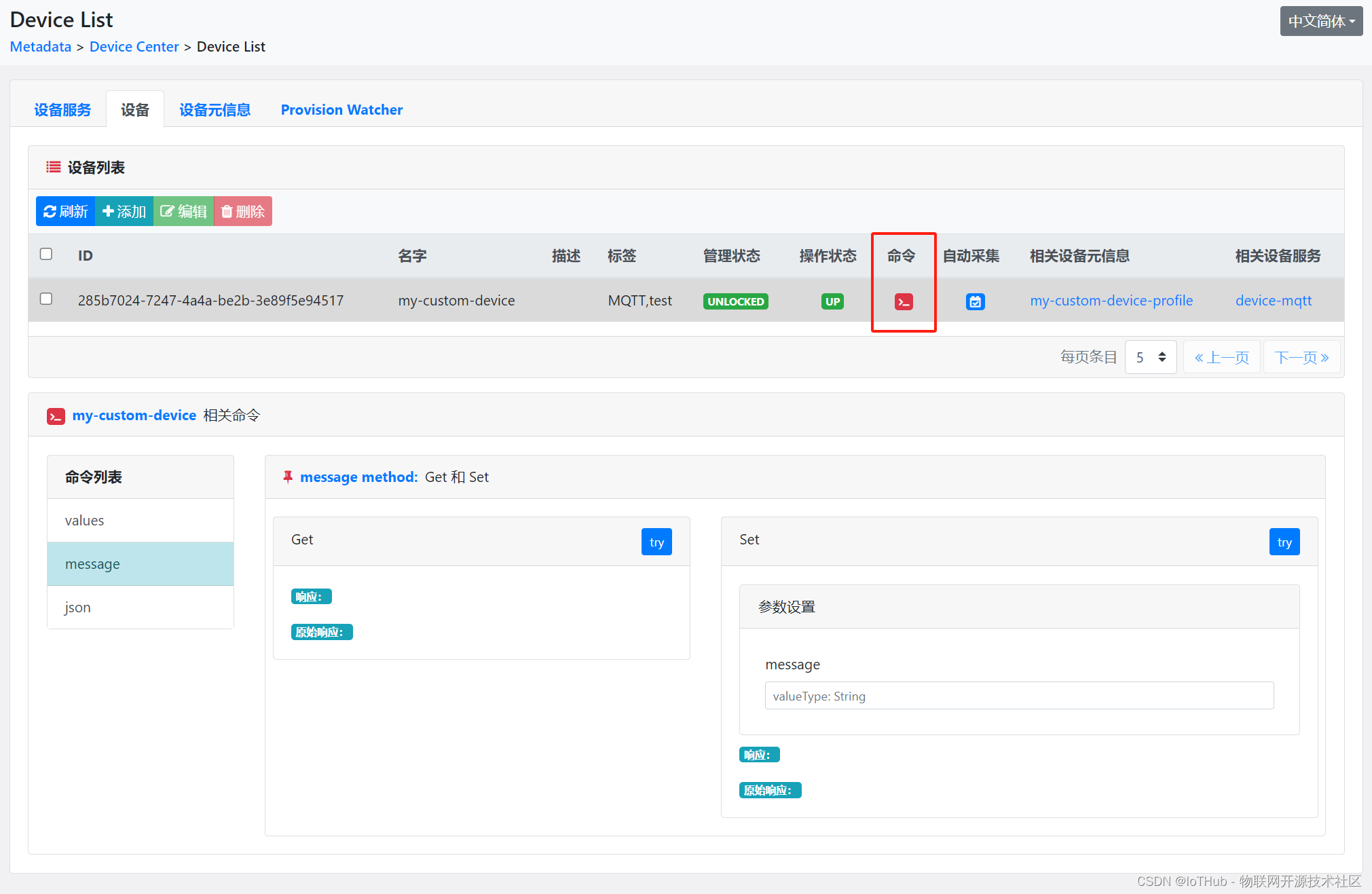Click the 原始响应 badge under Set
Viewport: 1372px width, 894px height.
(x=770, y=790)
